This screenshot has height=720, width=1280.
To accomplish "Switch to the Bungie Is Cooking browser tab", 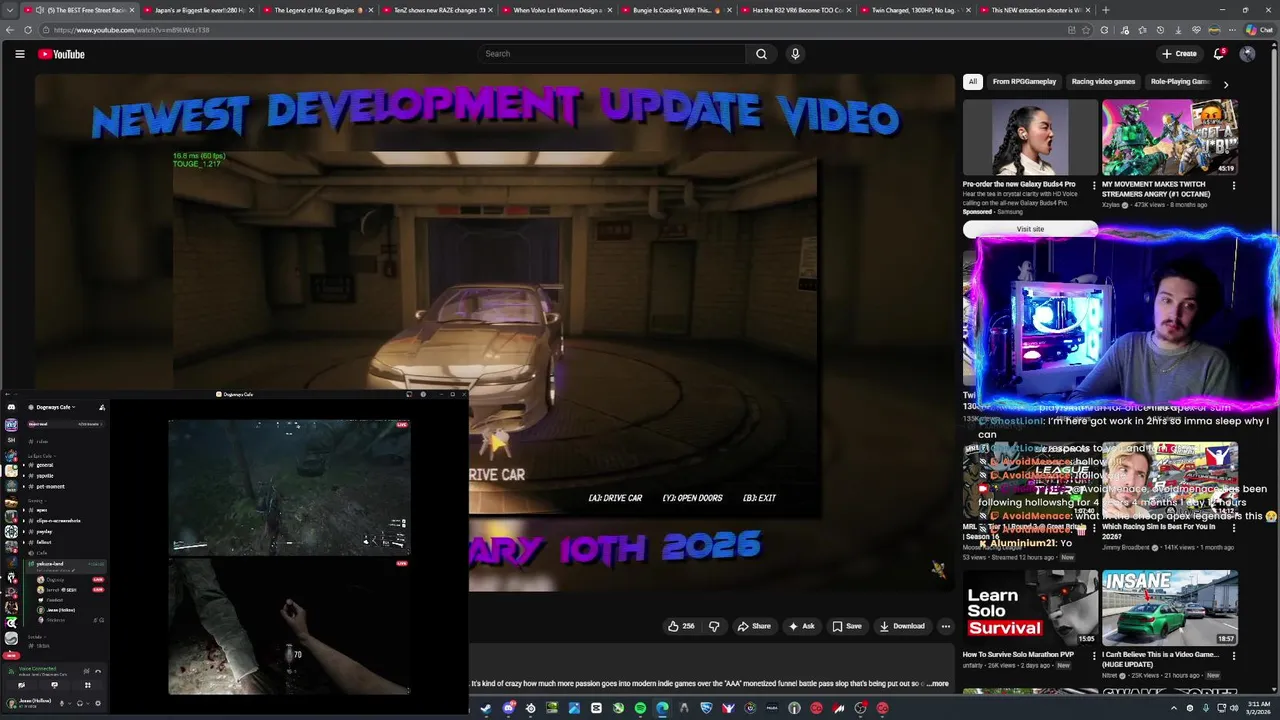I will click(x=675, y=10).
